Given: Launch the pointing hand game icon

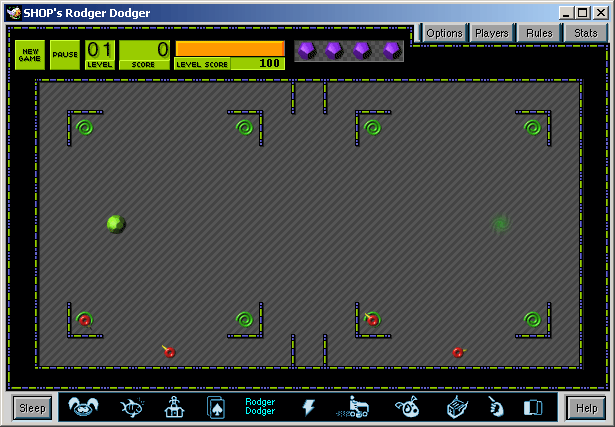Looking at the screenshot, I should point(495,407).
